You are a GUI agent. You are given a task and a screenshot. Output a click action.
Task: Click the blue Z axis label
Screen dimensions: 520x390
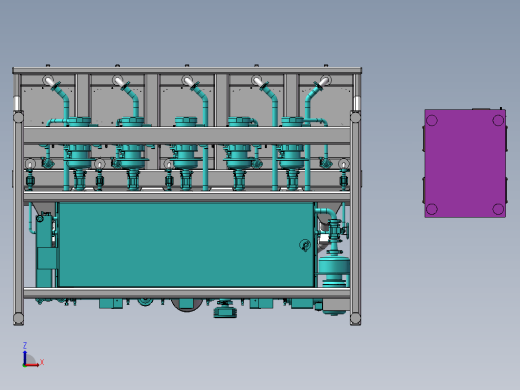click(25, 345)
